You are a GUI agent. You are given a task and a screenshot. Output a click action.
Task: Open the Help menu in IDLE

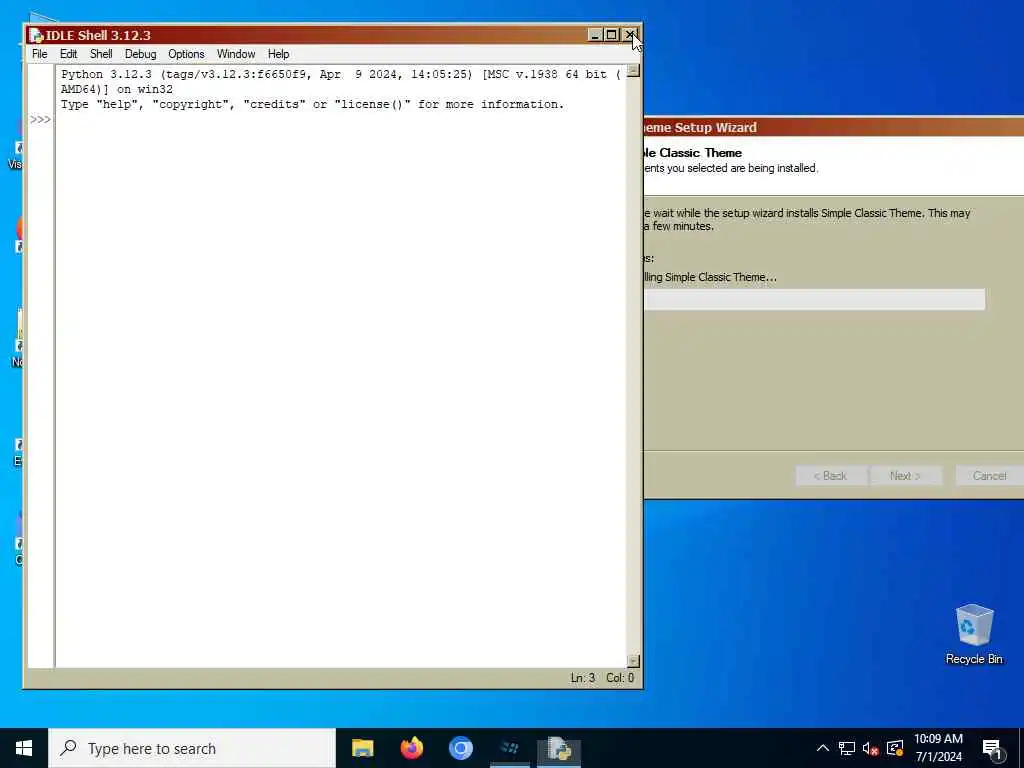(278, 54)
